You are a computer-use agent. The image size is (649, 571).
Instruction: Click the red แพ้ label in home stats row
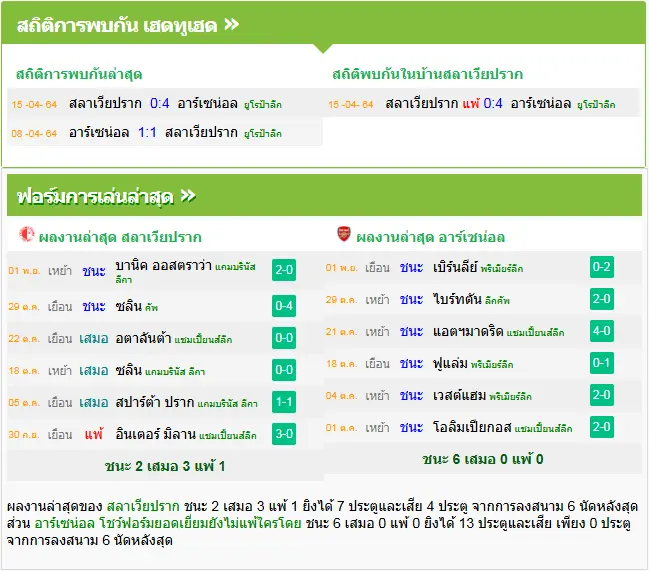471,103
